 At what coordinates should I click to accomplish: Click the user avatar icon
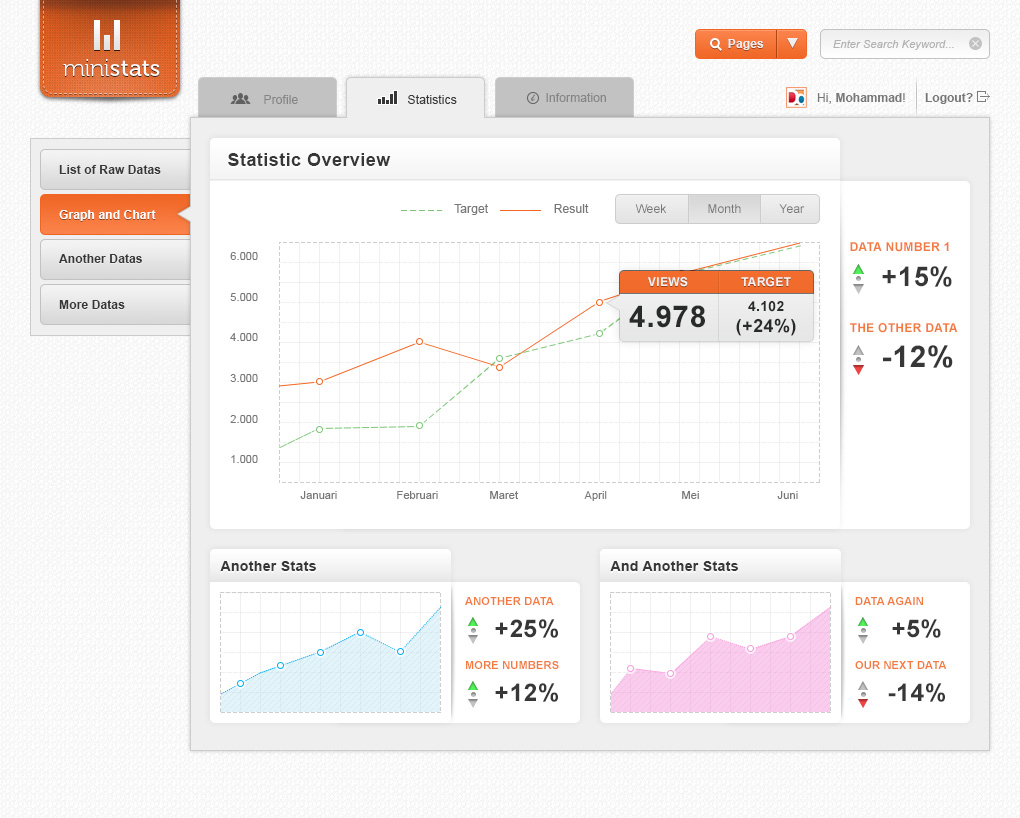coord(796,98)
